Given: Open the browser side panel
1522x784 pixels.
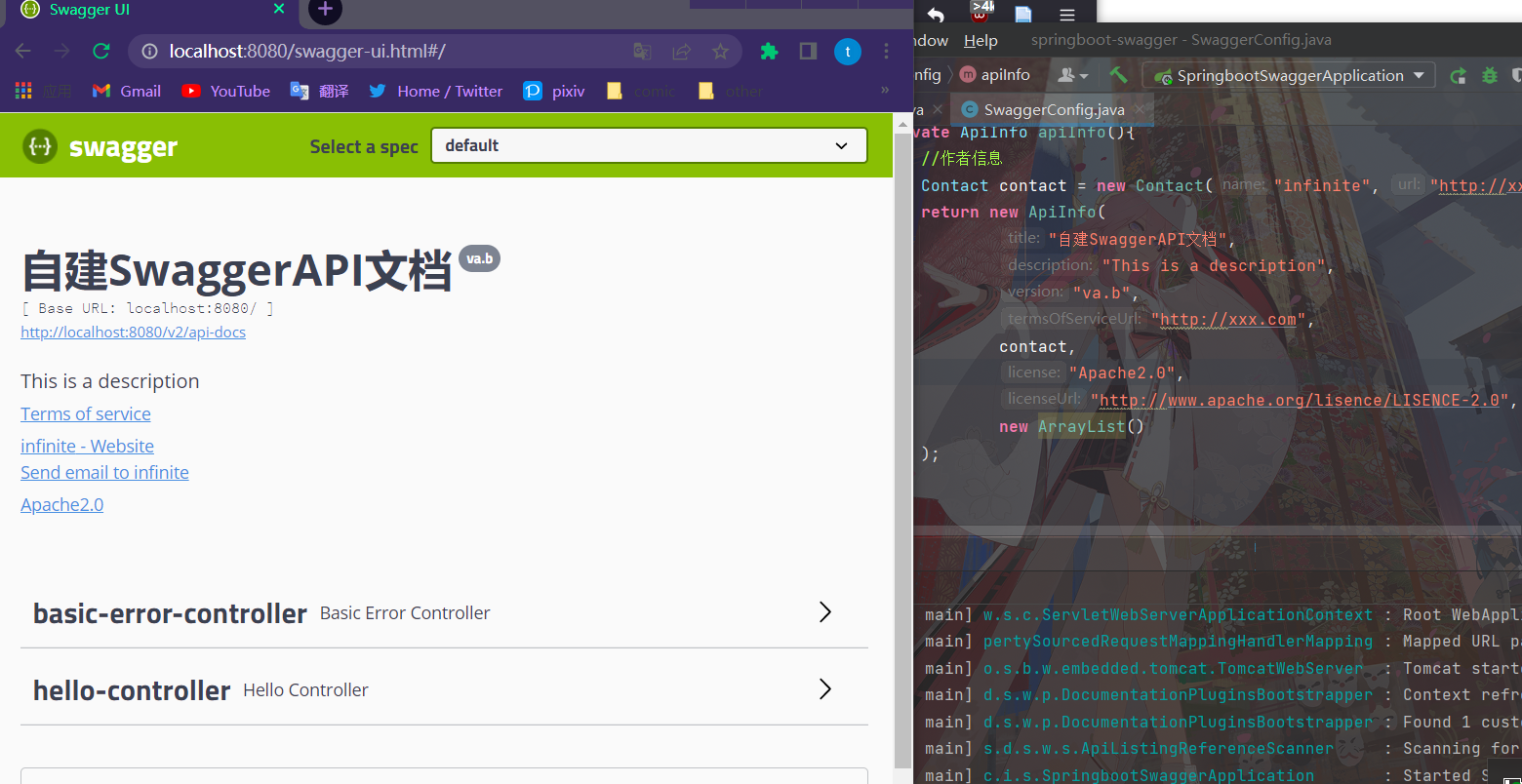Looking at the screenshot, I should tap(808, 52).
